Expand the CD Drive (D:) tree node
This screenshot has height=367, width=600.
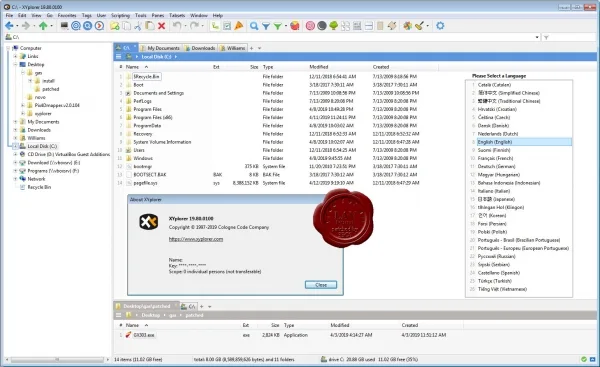(15, 154)
